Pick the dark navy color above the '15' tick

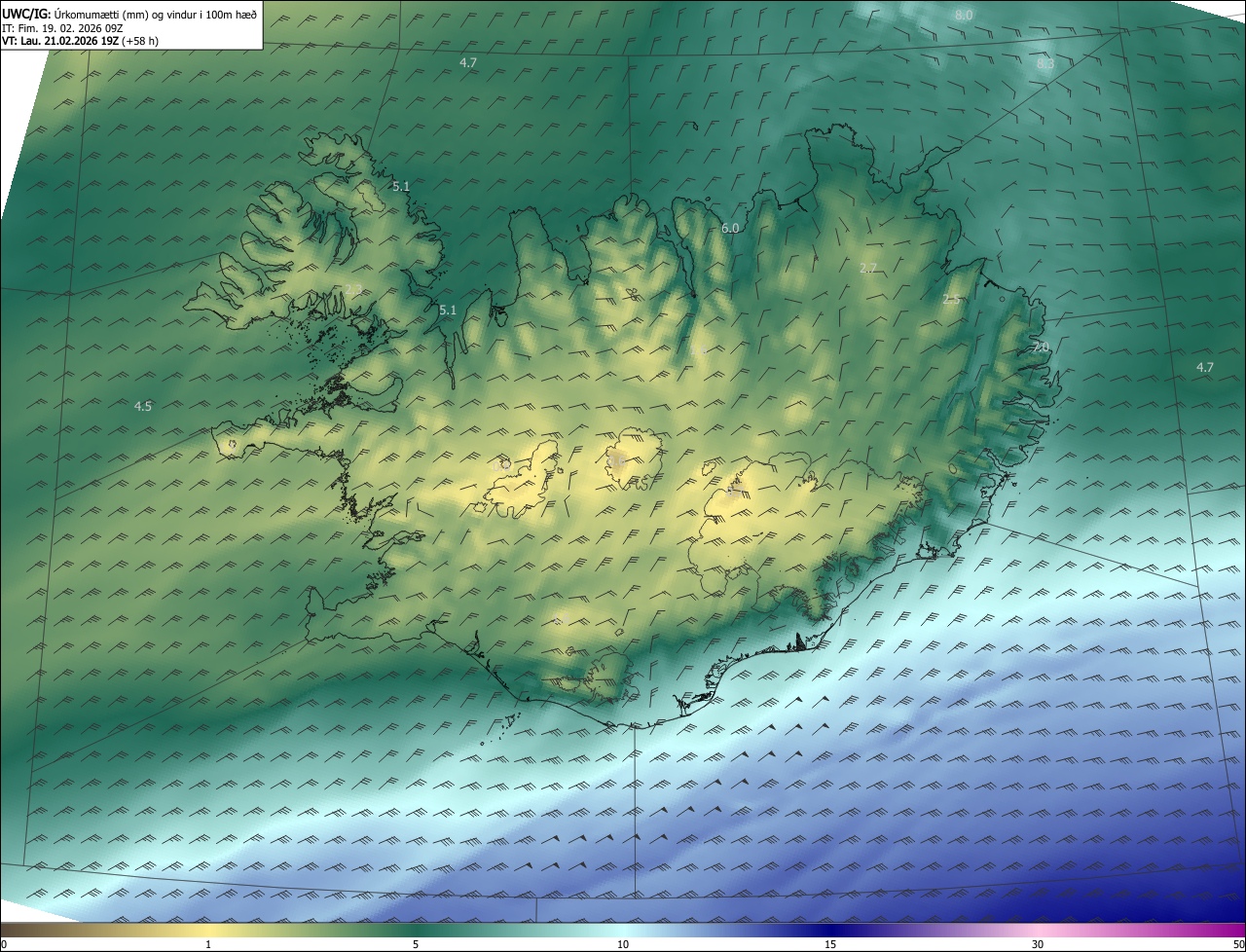pos(830,930)
